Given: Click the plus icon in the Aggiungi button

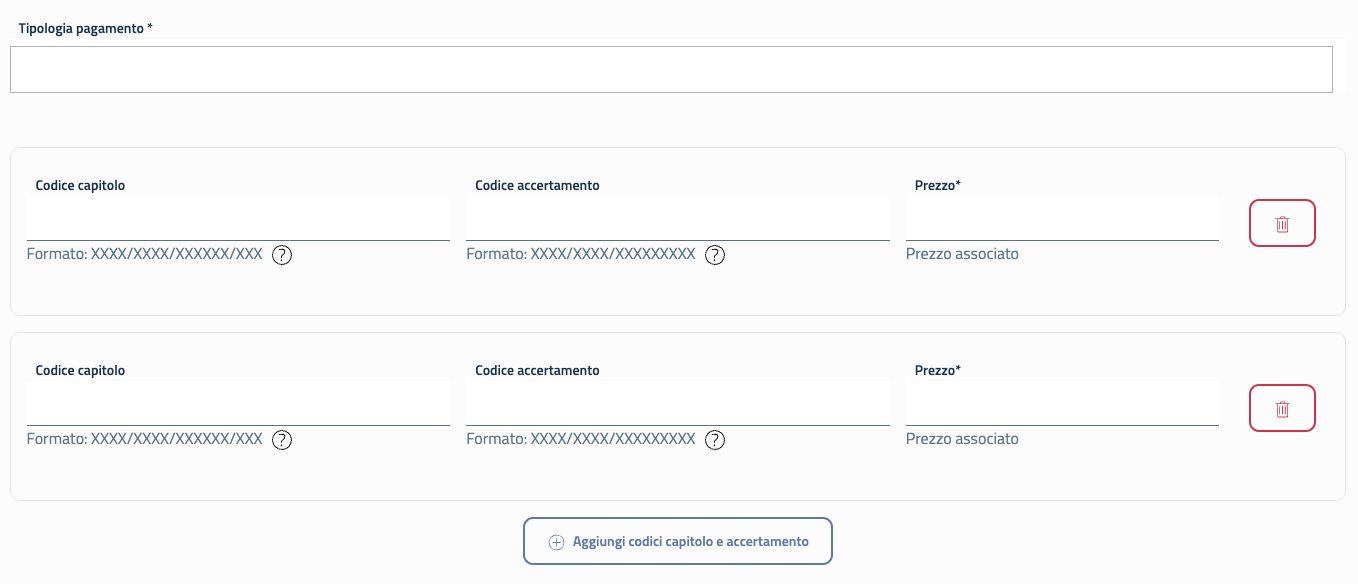Looking at the screenshot, I should pos(557,542).
